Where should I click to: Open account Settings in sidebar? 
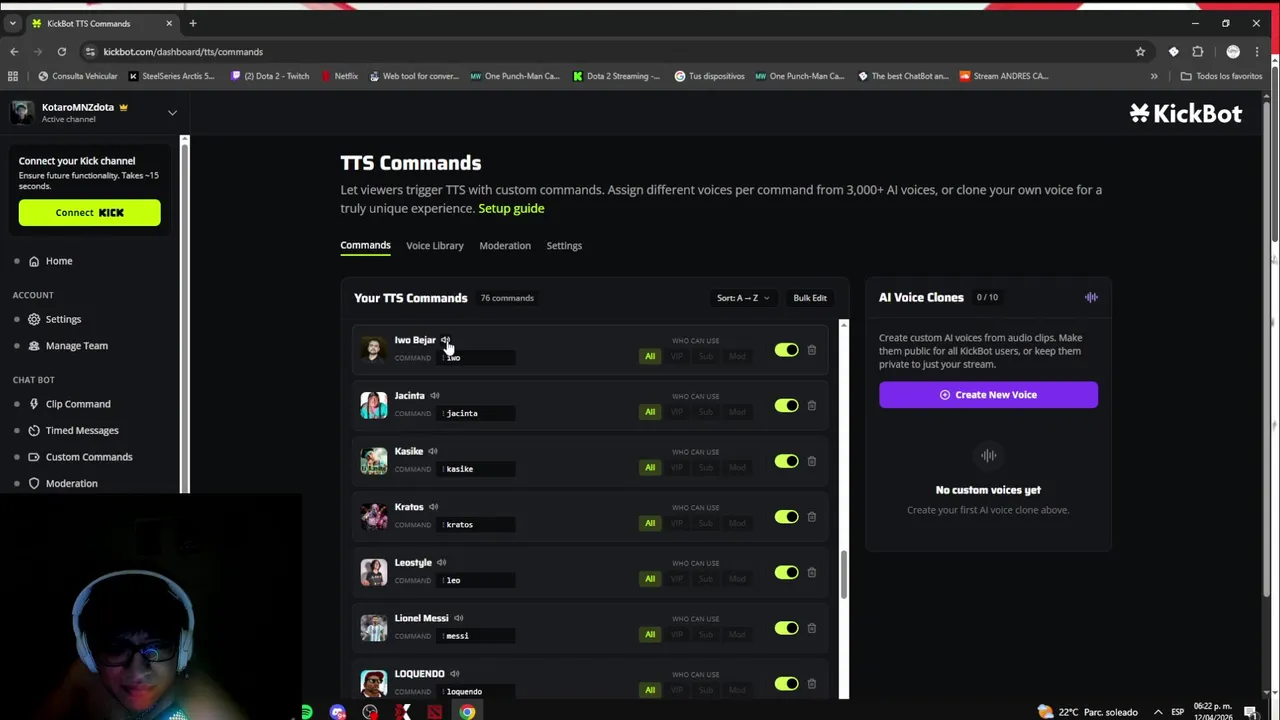[x=63, y=319]
